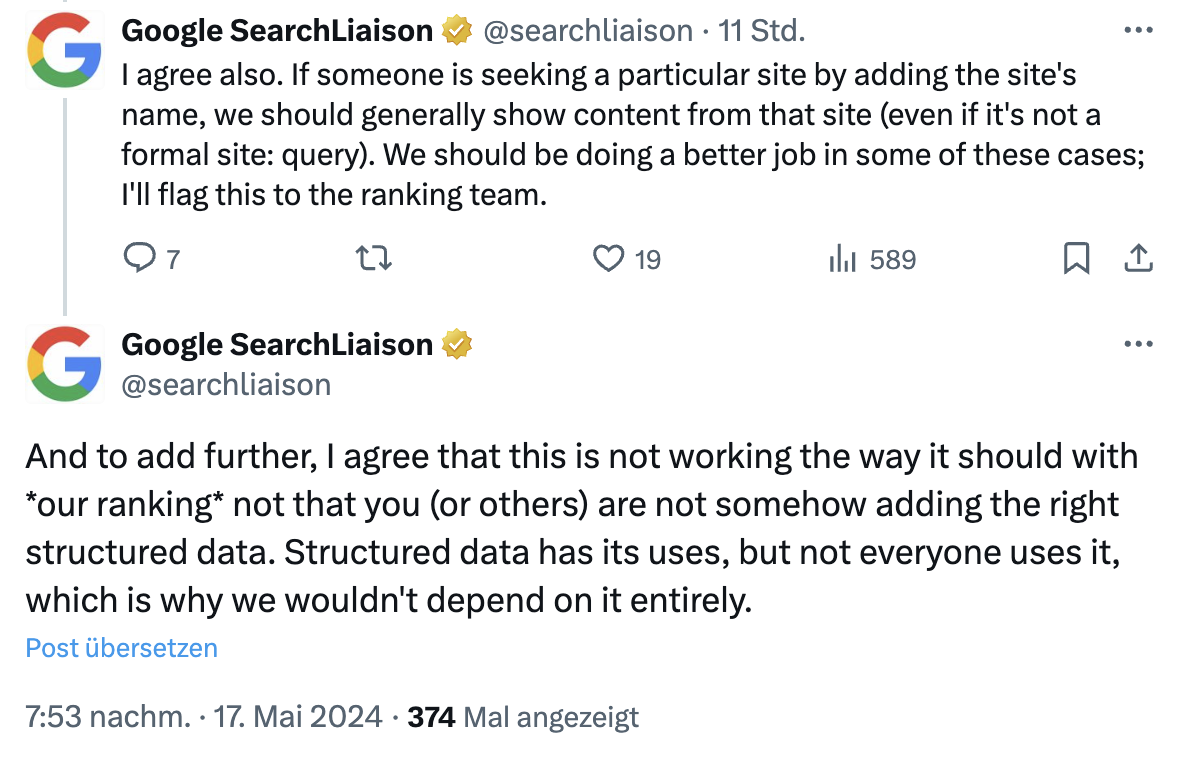Click the verified badge on the first tweet
Image resolution: width=1180 pixels, height=766 pixels.
point(457,32)
